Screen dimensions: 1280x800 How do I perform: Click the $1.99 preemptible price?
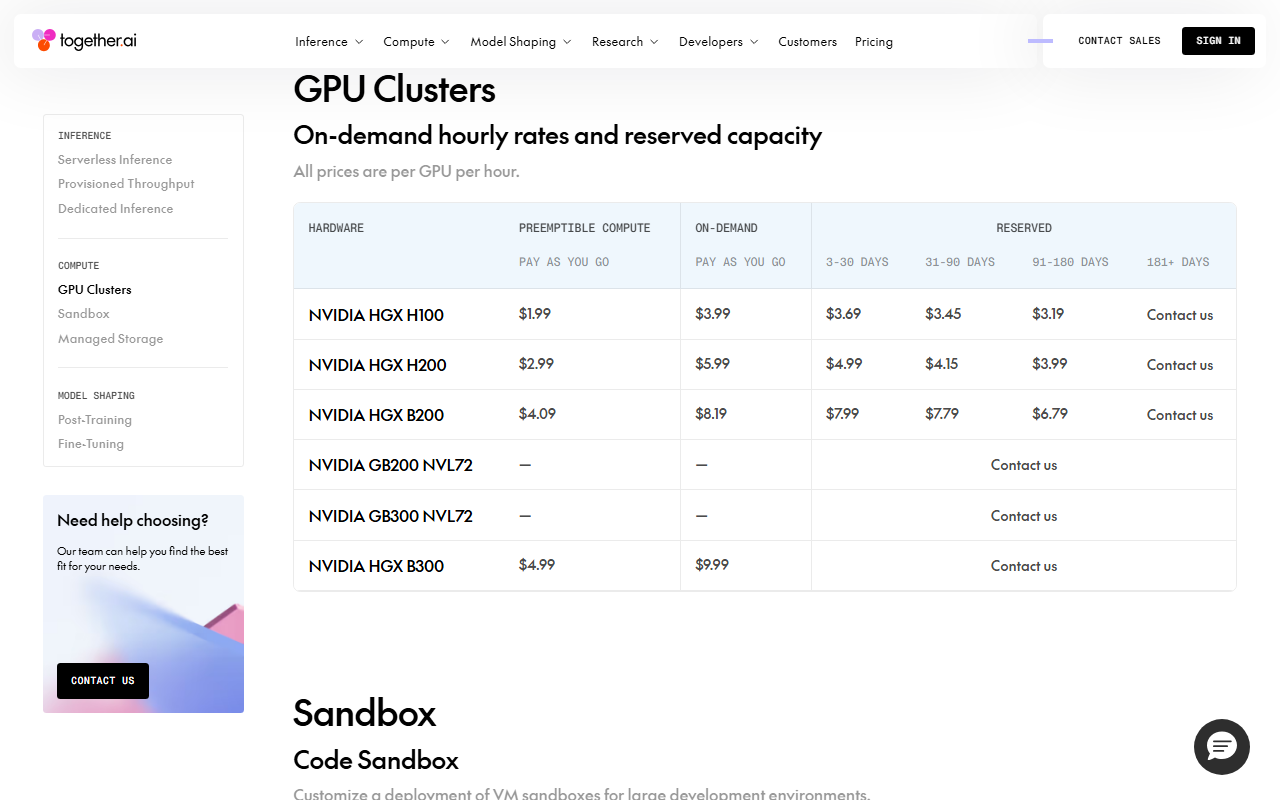[535, 314]
